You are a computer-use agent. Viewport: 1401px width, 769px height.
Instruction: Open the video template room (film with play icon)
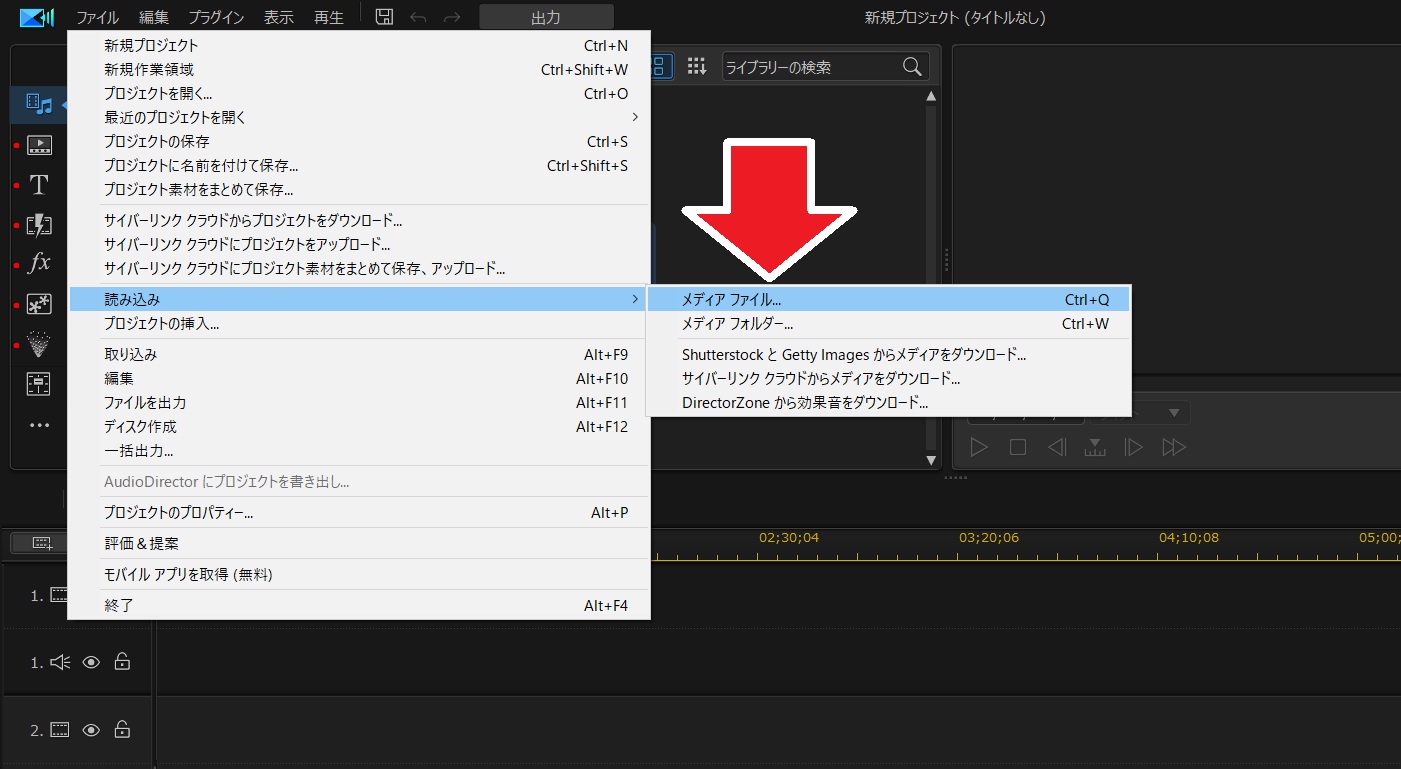(39, 146)
